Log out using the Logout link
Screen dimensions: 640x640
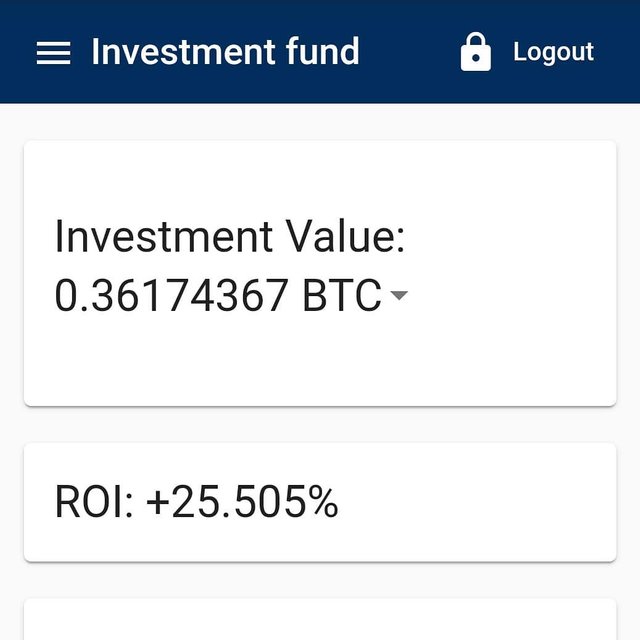(x=553, y=52)
